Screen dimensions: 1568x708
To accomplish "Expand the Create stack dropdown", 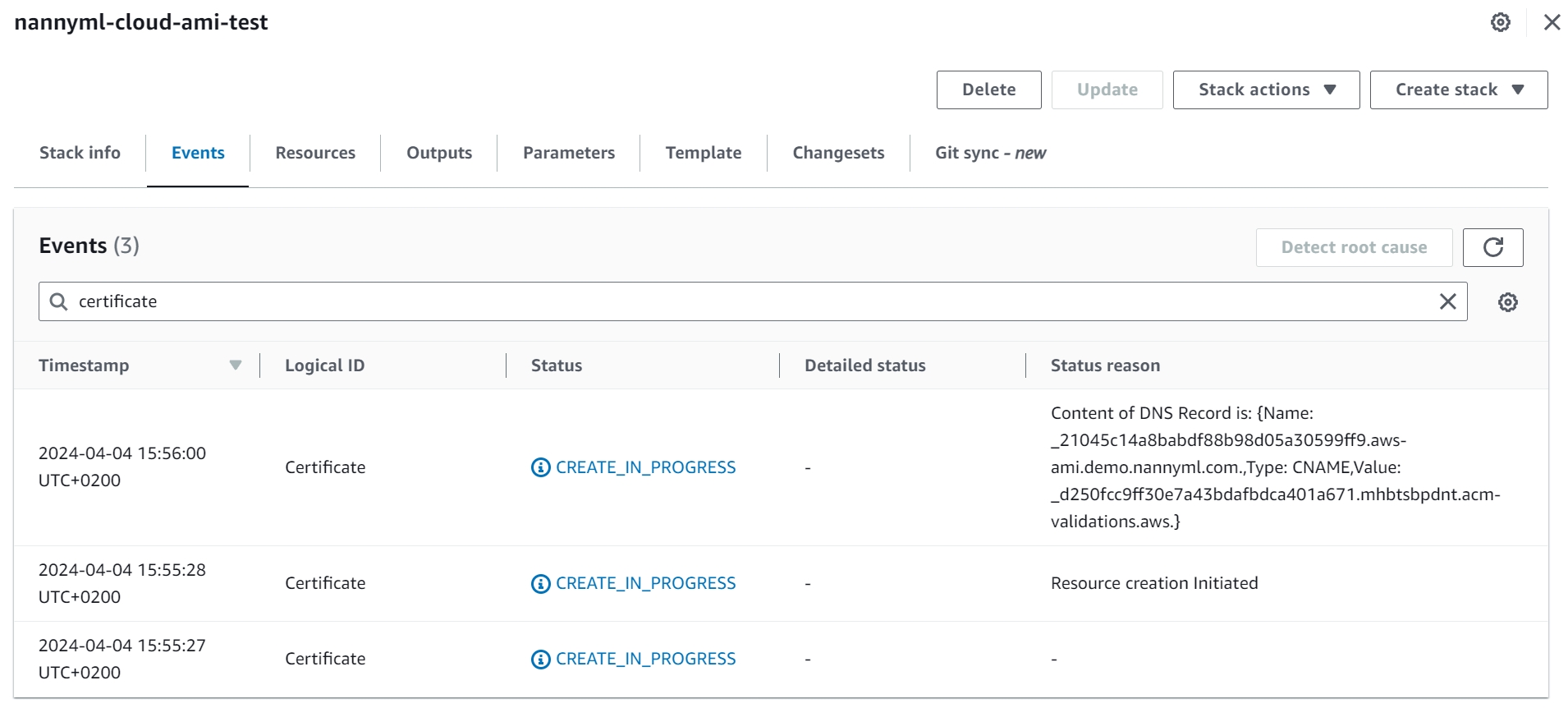I will click(x=1458, y=90).
